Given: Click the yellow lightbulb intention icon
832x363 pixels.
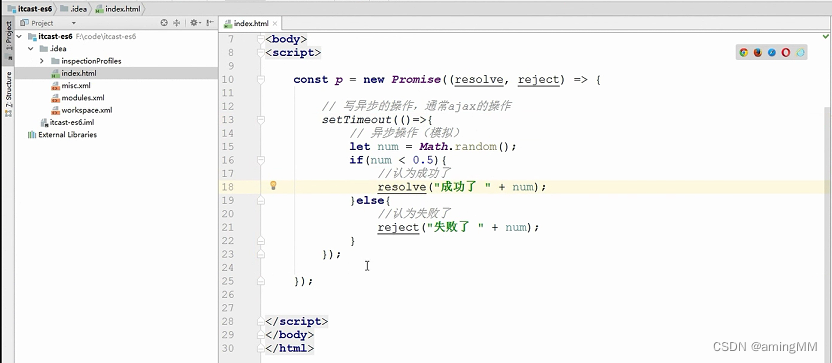Looking at the screenshot, I should click(x=273, y=185).
